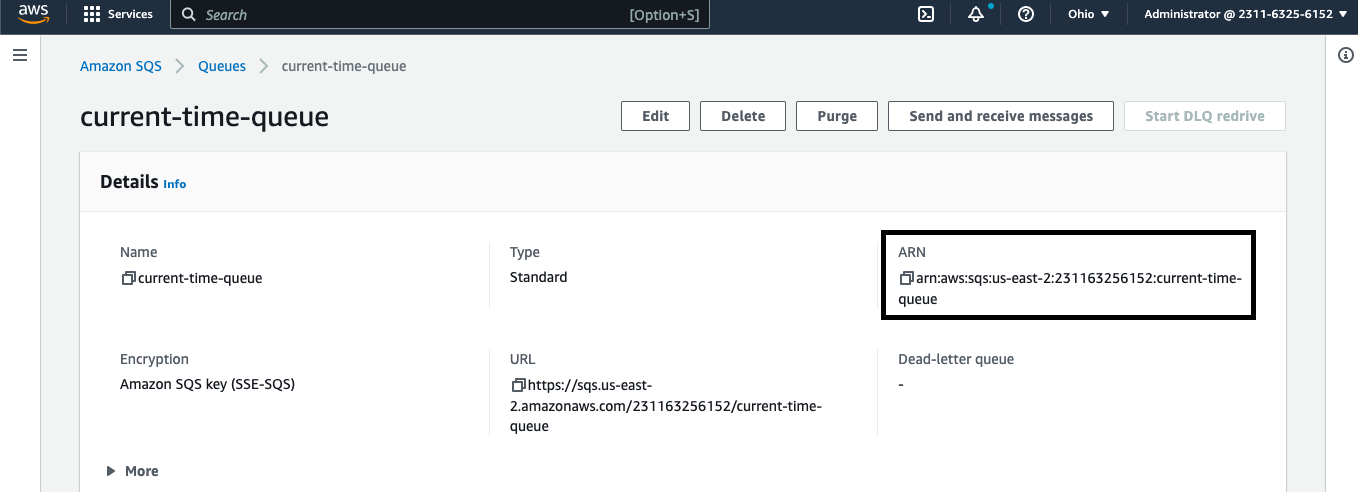Select the magnifier icon in search bar
The image size is (1358, 492).
tap(190, 15)
